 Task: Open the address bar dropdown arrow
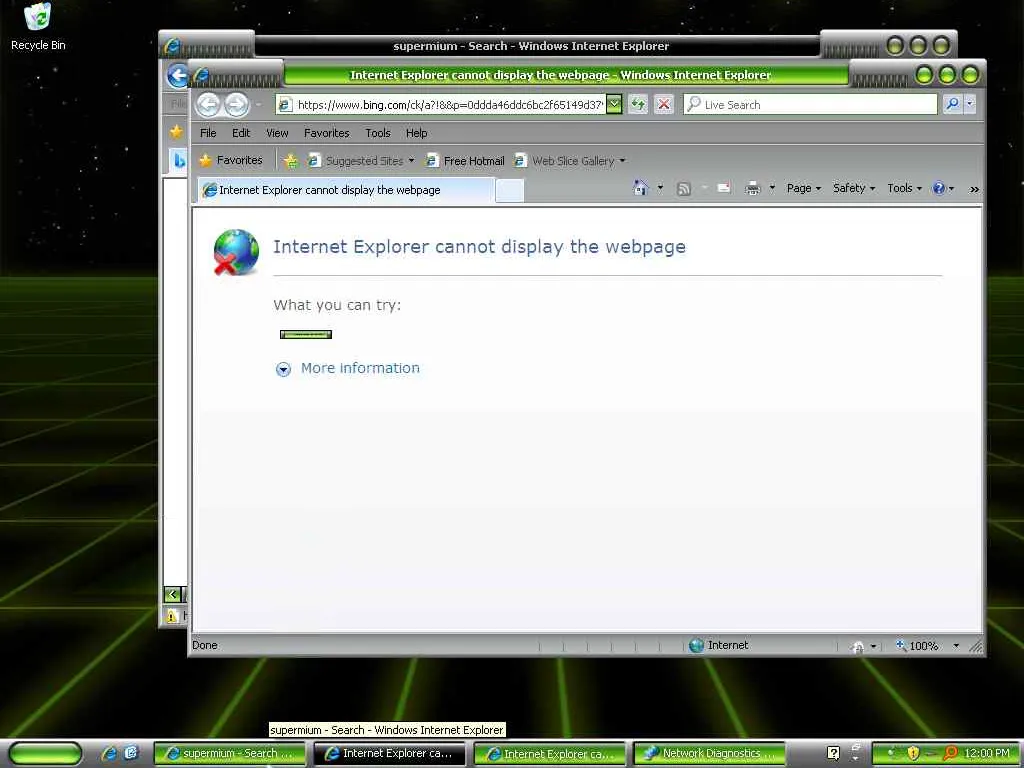click(614, 104)
